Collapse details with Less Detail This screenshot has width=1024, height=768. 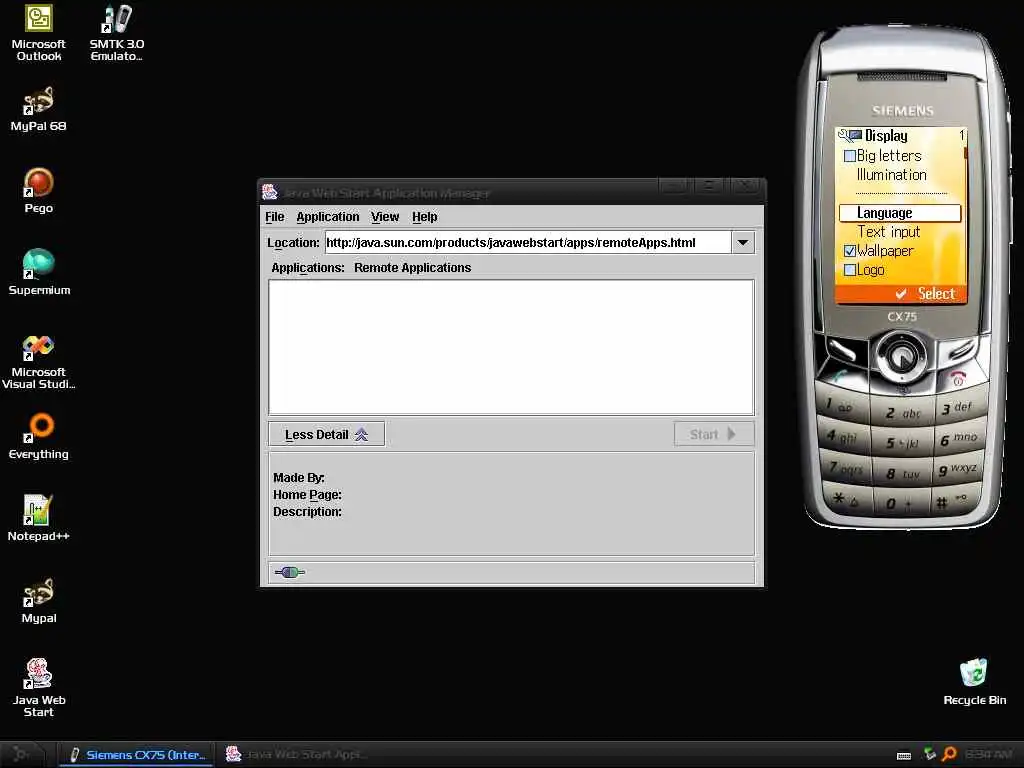(327, 434)
